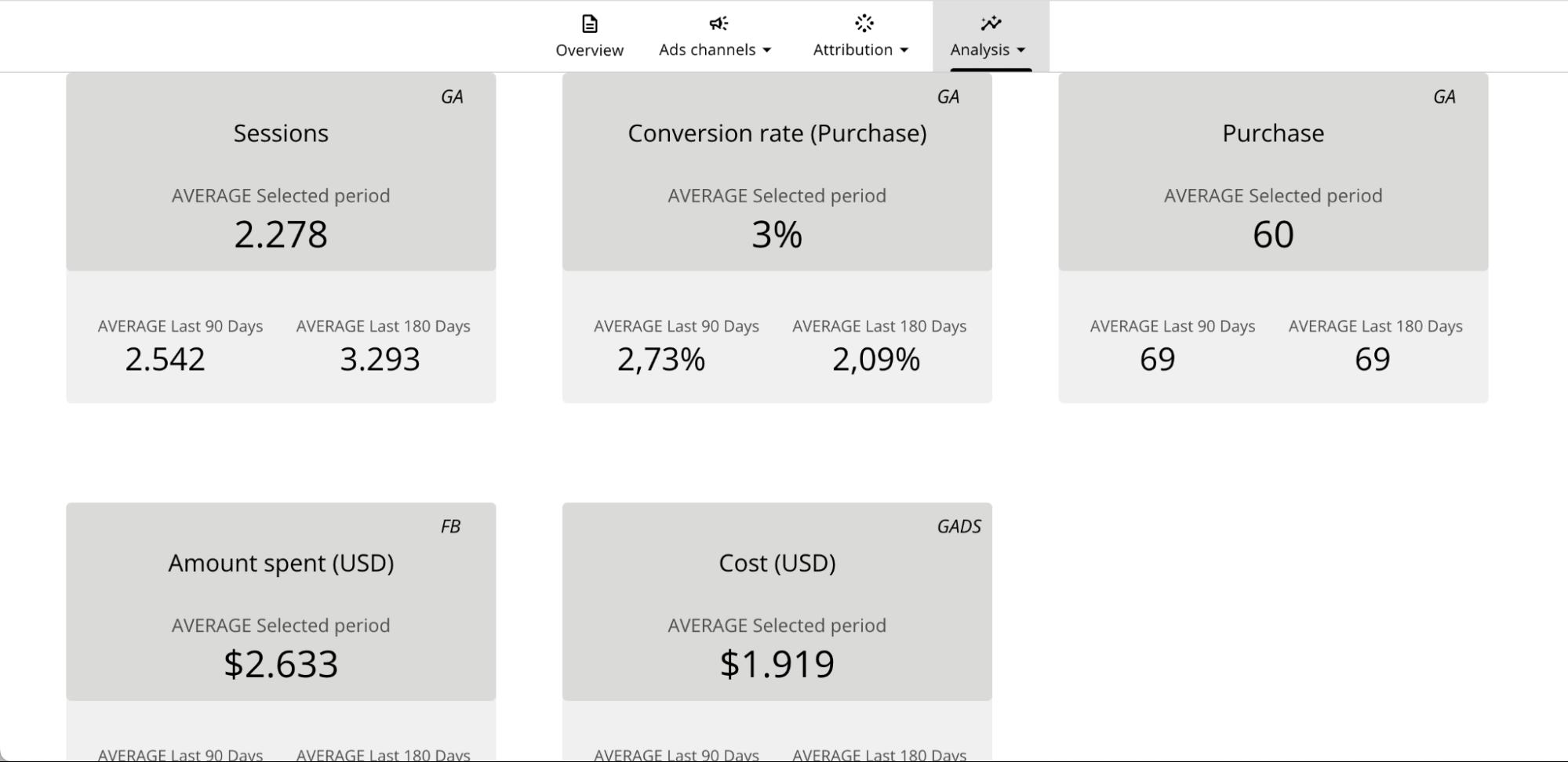Switch to the Overview tab
Screen dimensions: 1568x762
(x=589, y=50)
